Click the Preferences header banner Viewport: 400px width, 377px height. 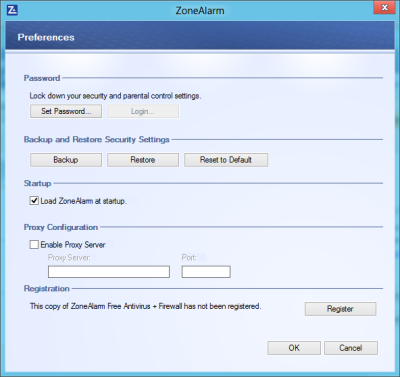200,36
